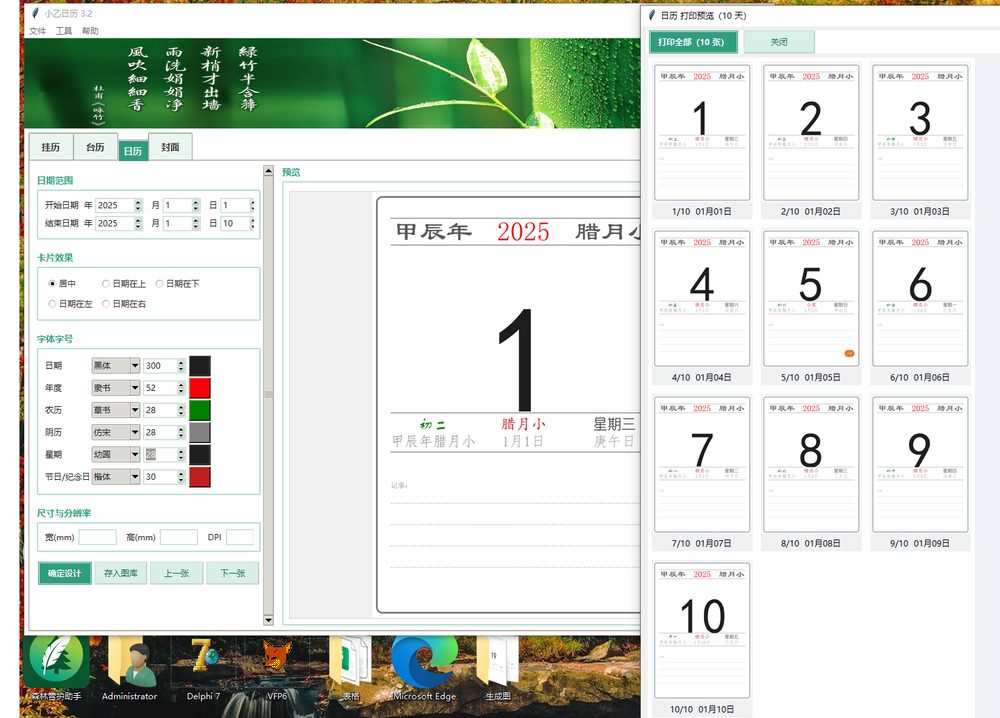1000x718 pixels.
Task: Pick the 节日/纪念日 dark red color swatch
Action: (200, 477)
